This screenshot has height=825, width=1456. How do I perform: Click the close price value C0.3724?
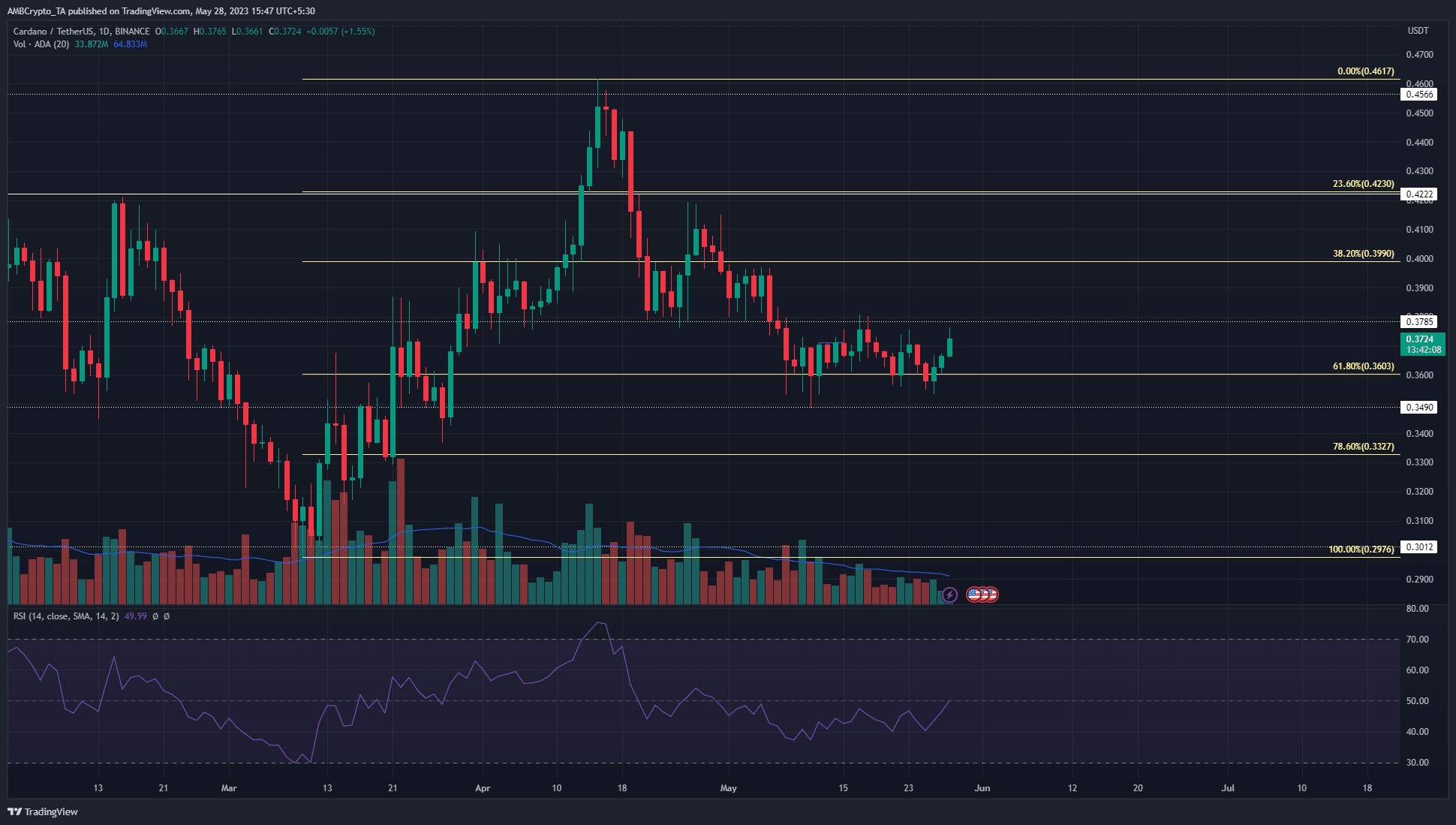(x=284, y=32)
